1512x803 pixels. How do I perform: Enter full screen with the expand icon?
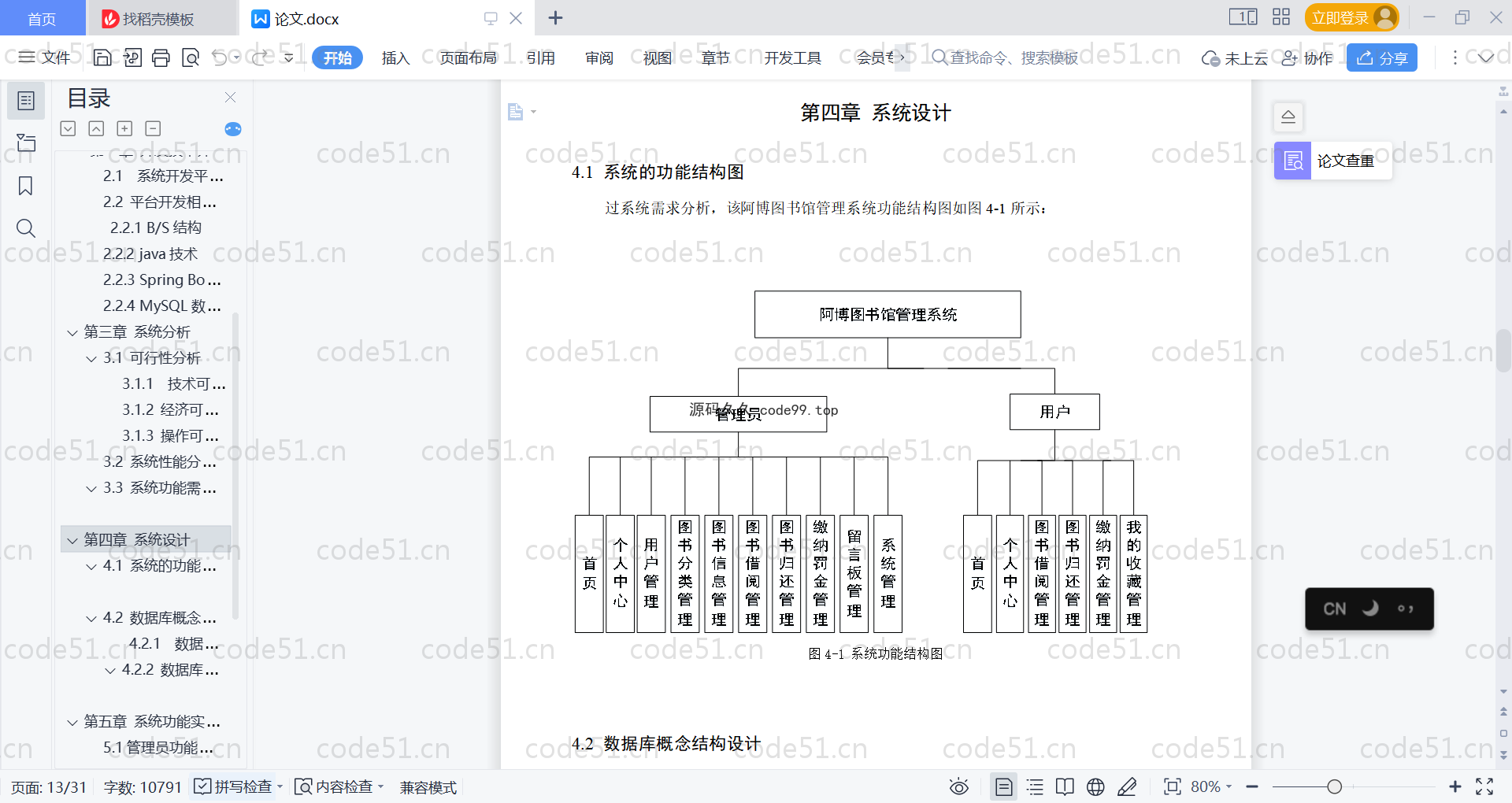1484,786
